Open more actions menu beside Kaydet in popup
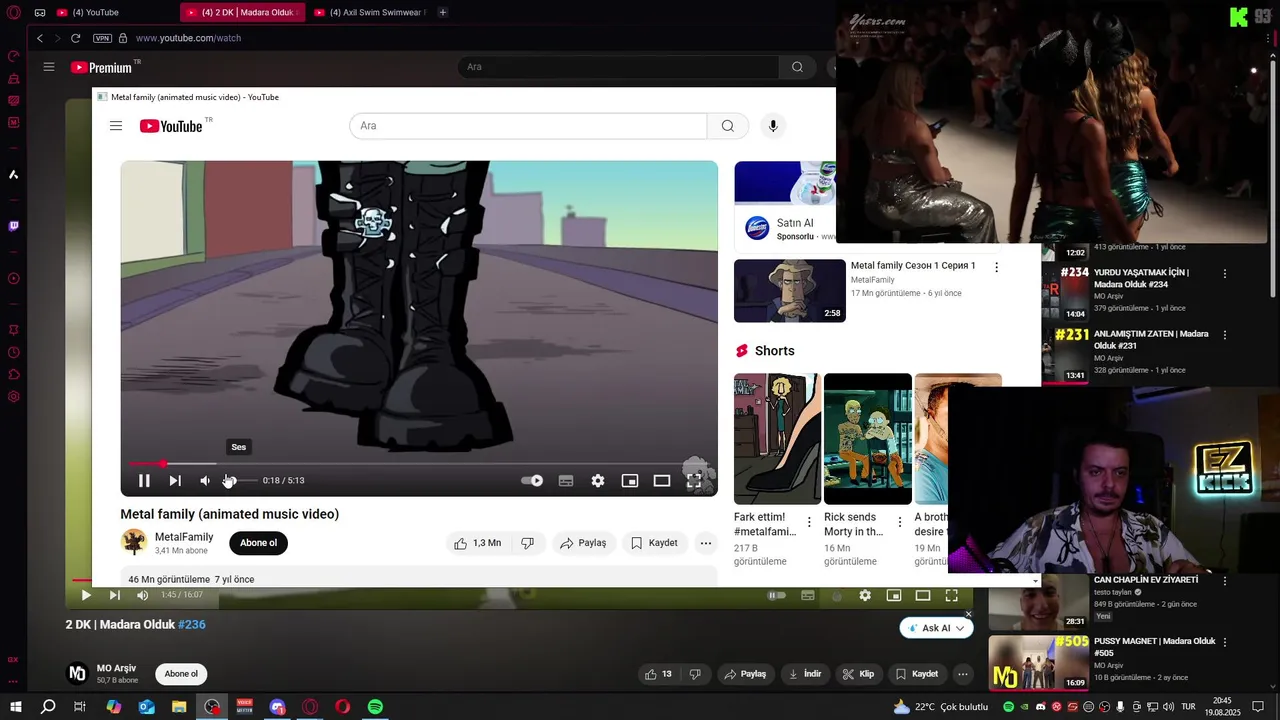 click(706, 543)
